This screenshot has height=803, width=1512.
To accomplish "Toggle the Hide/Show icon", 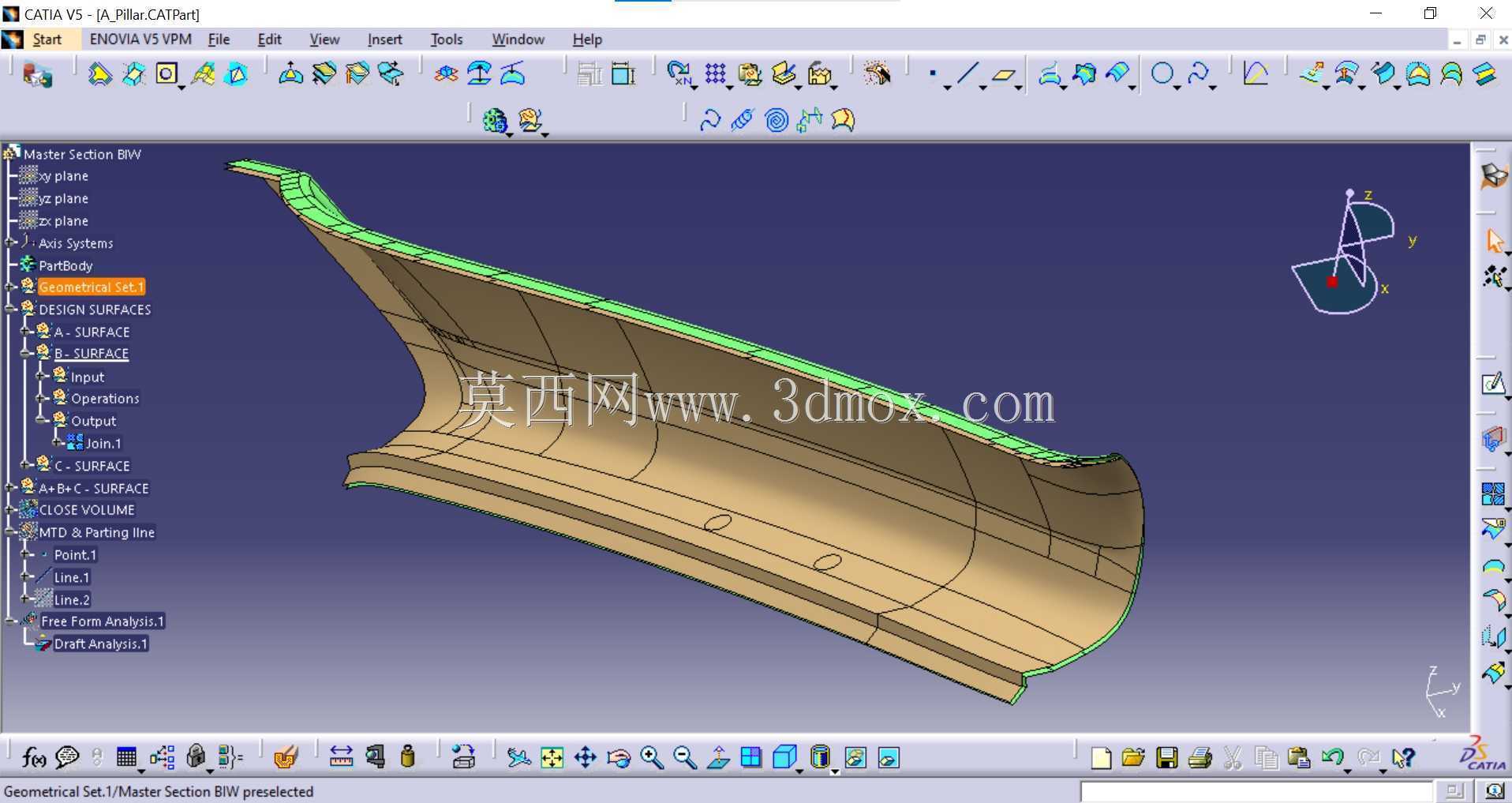I will pyautogui.click(x=855, y=758).
